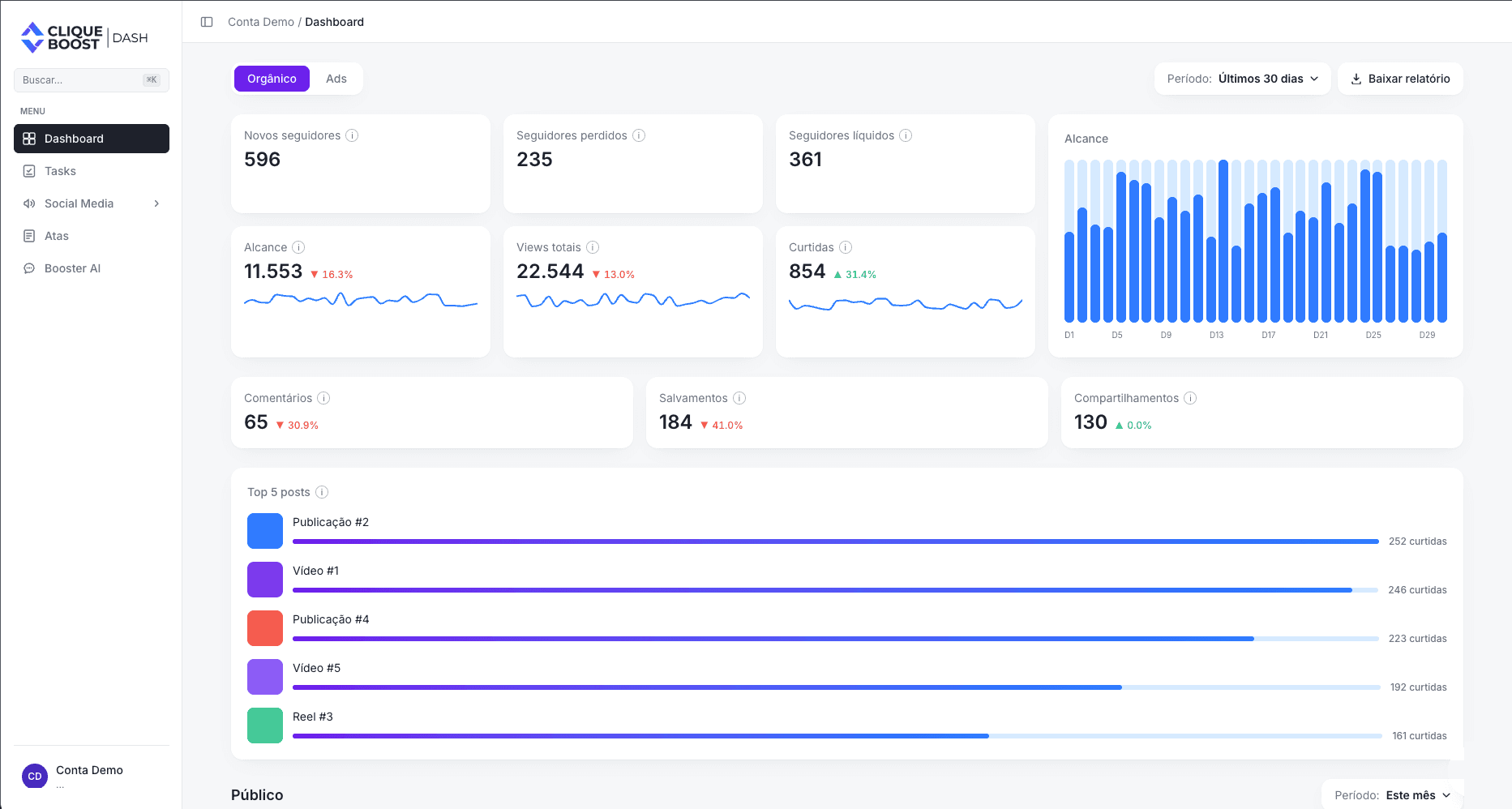This screenshot has width=1512, height=809.
Task: Click info icon beside Views totais
Action: [x=593, y=247]
